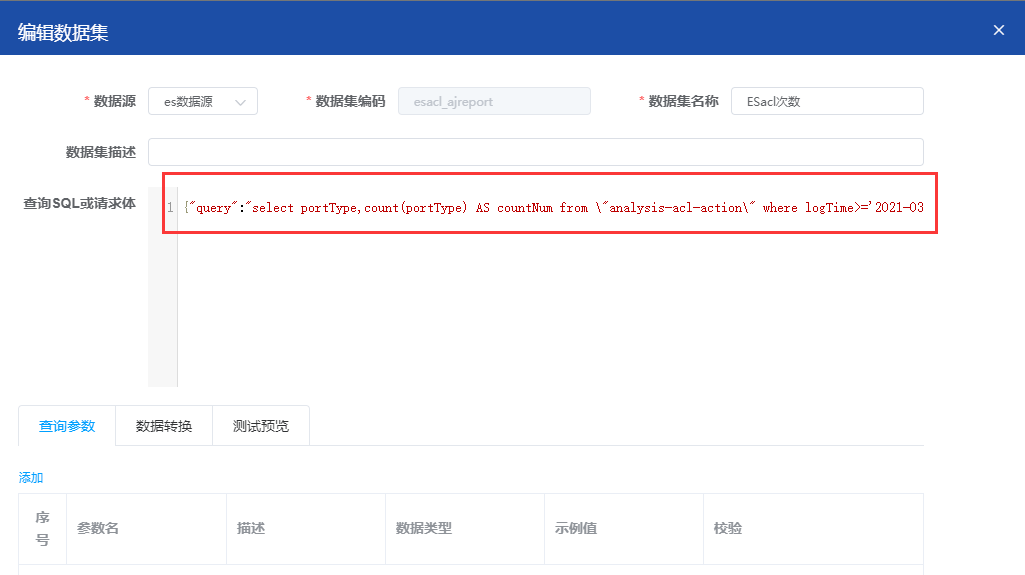The height and width of the screenshot is (575, 1025).
Task: Click the 编辑数据集 dialog title
Action: (63, 32)
